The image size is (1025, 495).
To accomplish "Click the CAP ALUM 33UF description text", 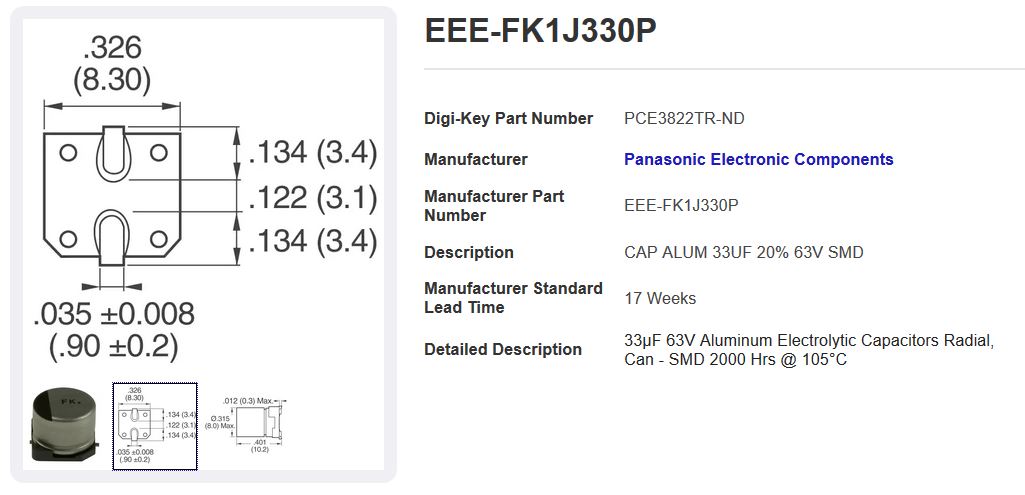I will tap(743, 253).
